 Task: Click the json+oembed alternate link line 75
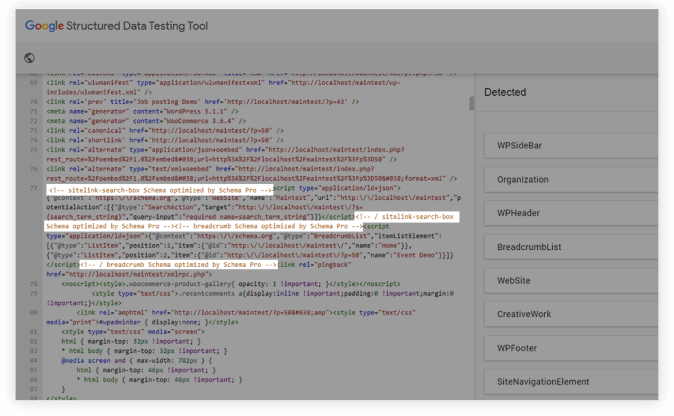coord(226,154)
